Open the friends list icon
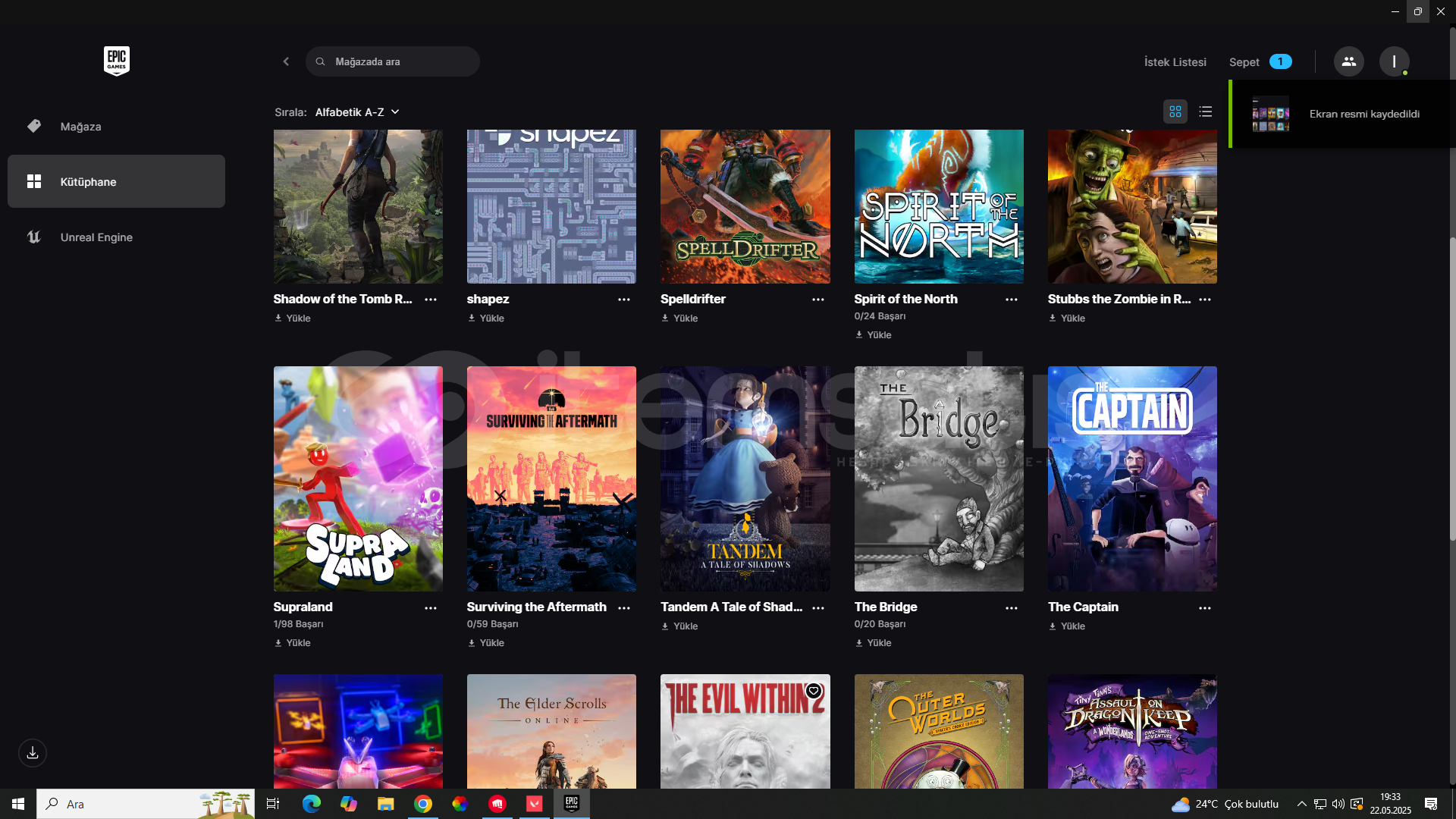1456x819 pixels. point(1348,61)
